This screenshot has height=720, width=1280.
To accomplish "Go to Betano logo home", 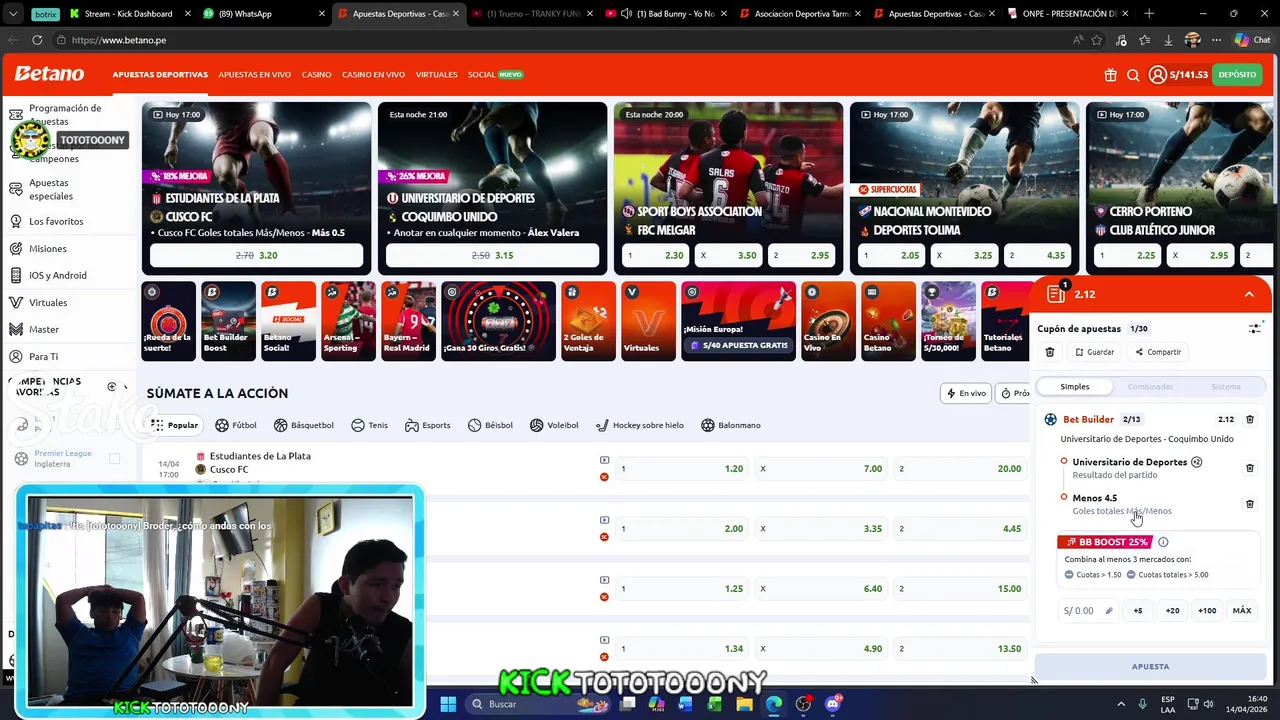I will coord(49,74).
